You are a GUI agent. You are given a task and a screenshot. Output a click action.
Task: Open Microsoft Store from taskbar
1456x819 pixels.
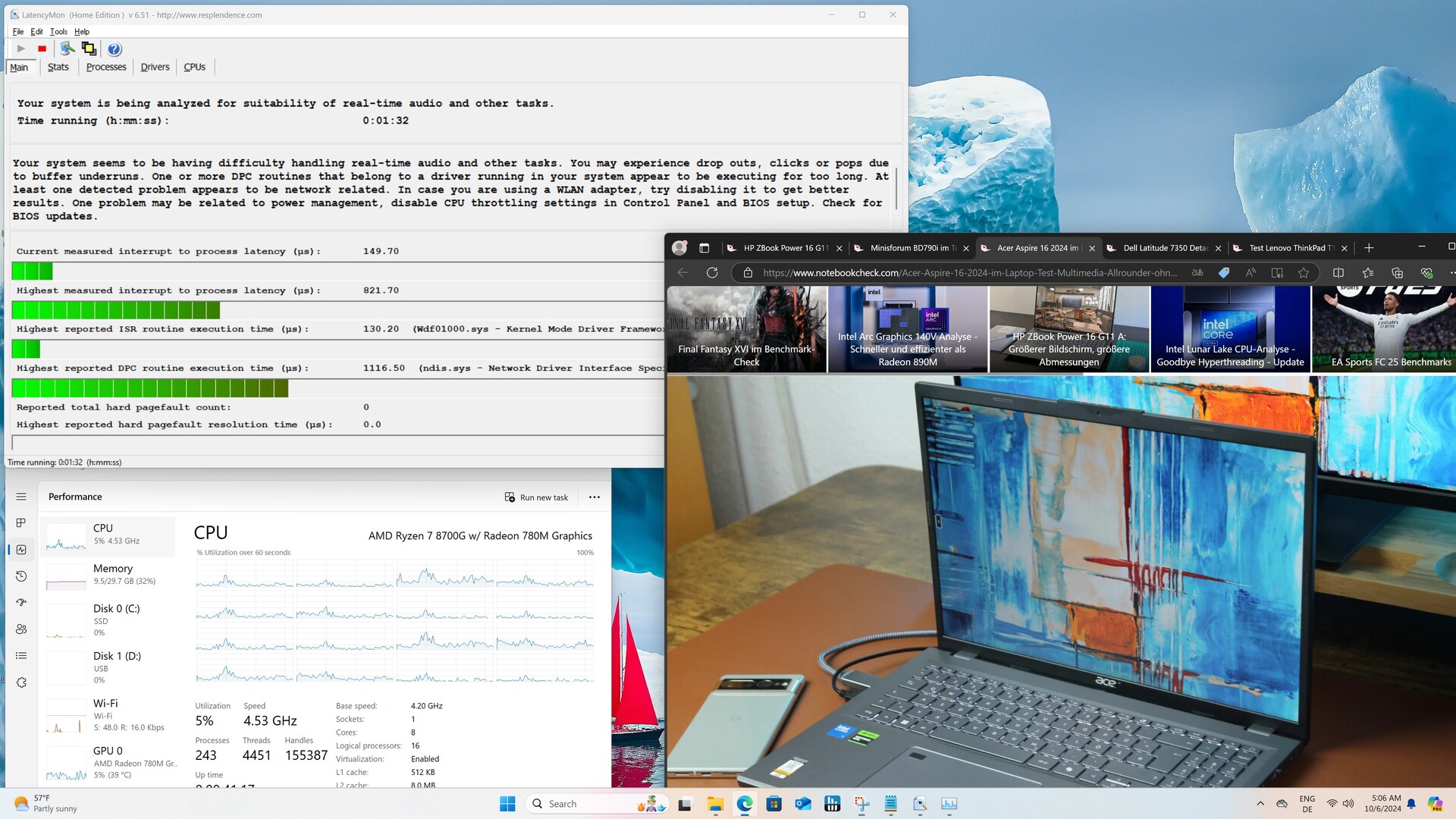coord(773,804)
